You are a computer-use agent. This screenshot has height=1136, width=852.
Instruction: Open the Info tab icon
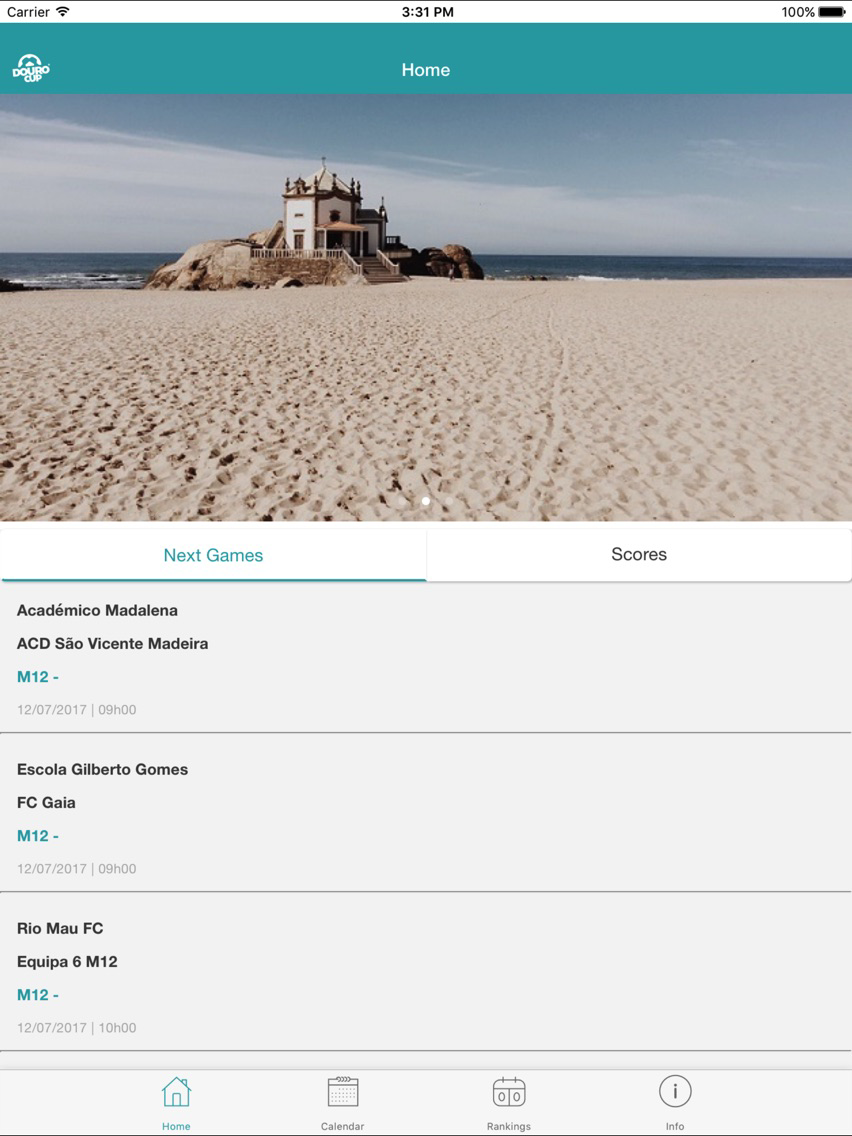coord(675,1091)
